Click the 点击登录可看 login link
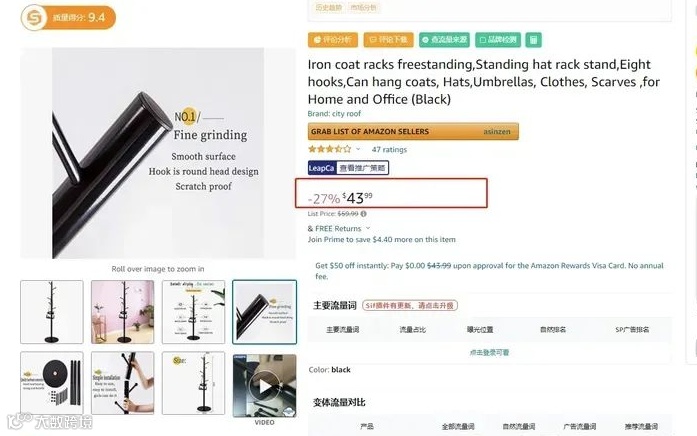697x436 pixels. [x=489, y=352]
